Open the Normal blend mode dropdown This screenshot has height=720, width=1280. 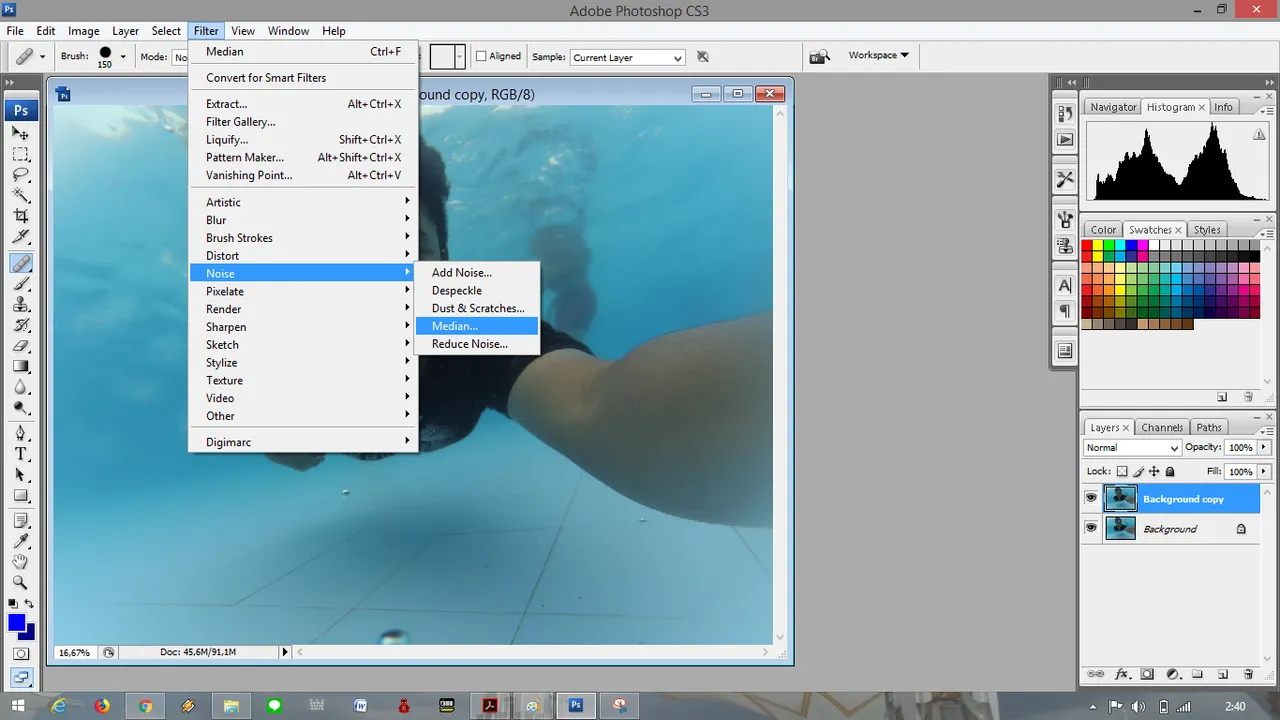click(x=1133, y=448)
